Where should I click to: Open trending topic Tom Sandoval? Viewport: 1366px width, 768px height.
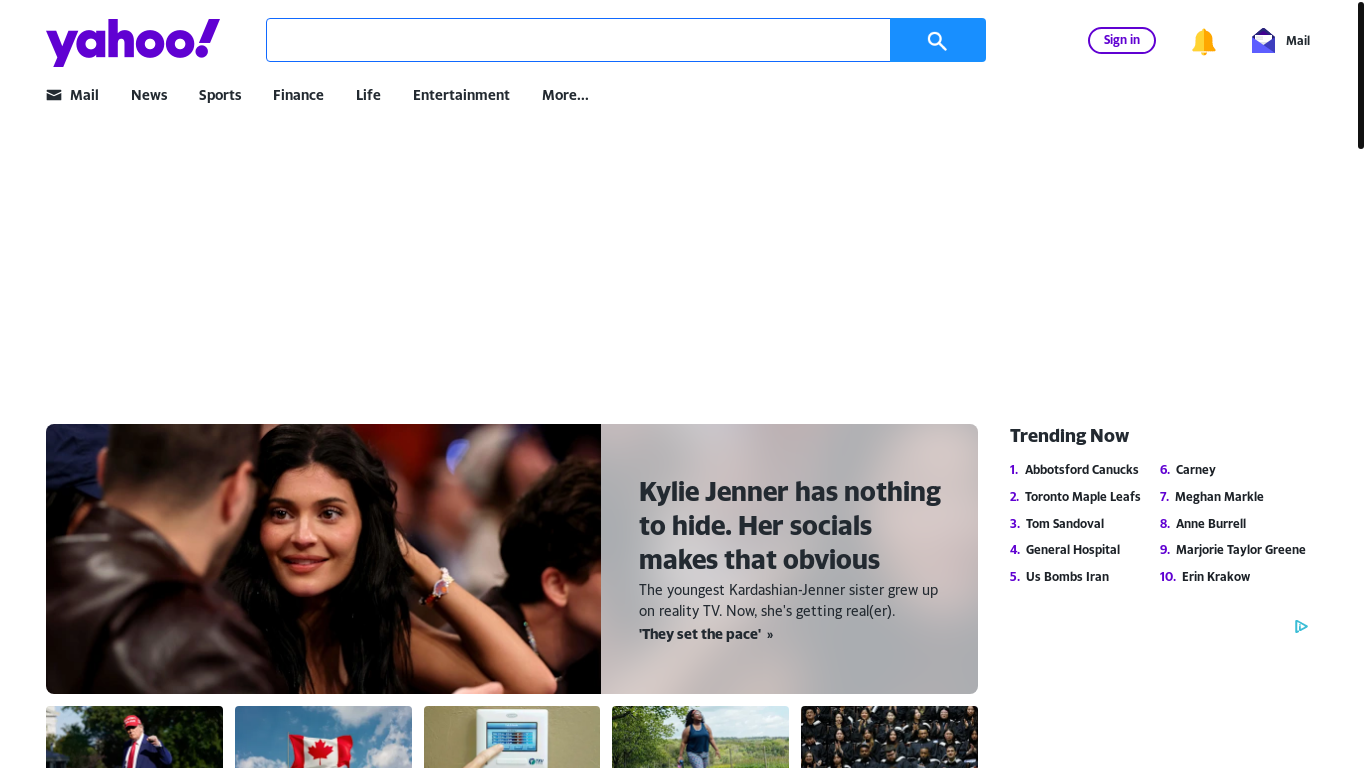[1065, 524]
